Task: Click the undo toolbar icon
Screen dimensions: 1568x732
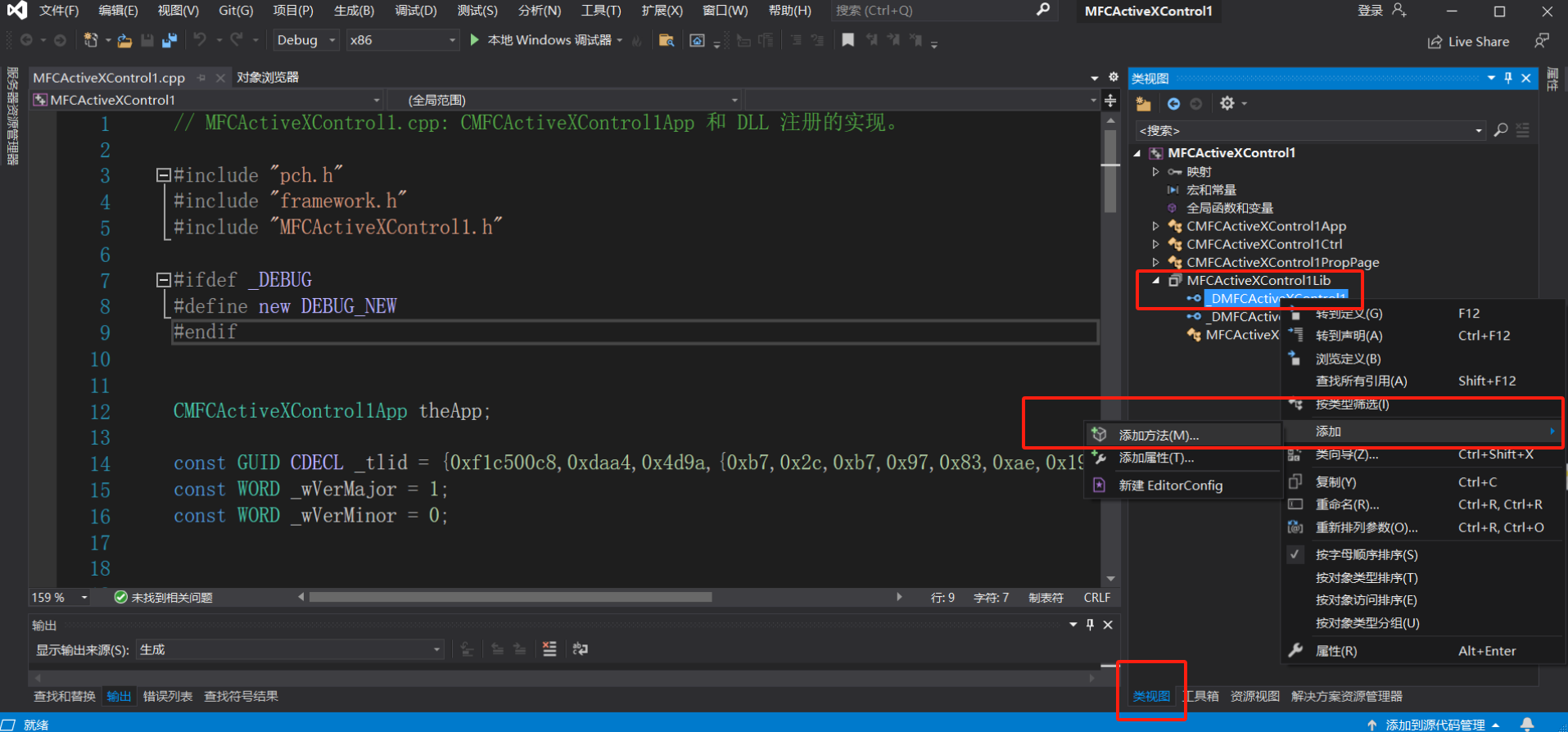Action: (x=200, y=39)
